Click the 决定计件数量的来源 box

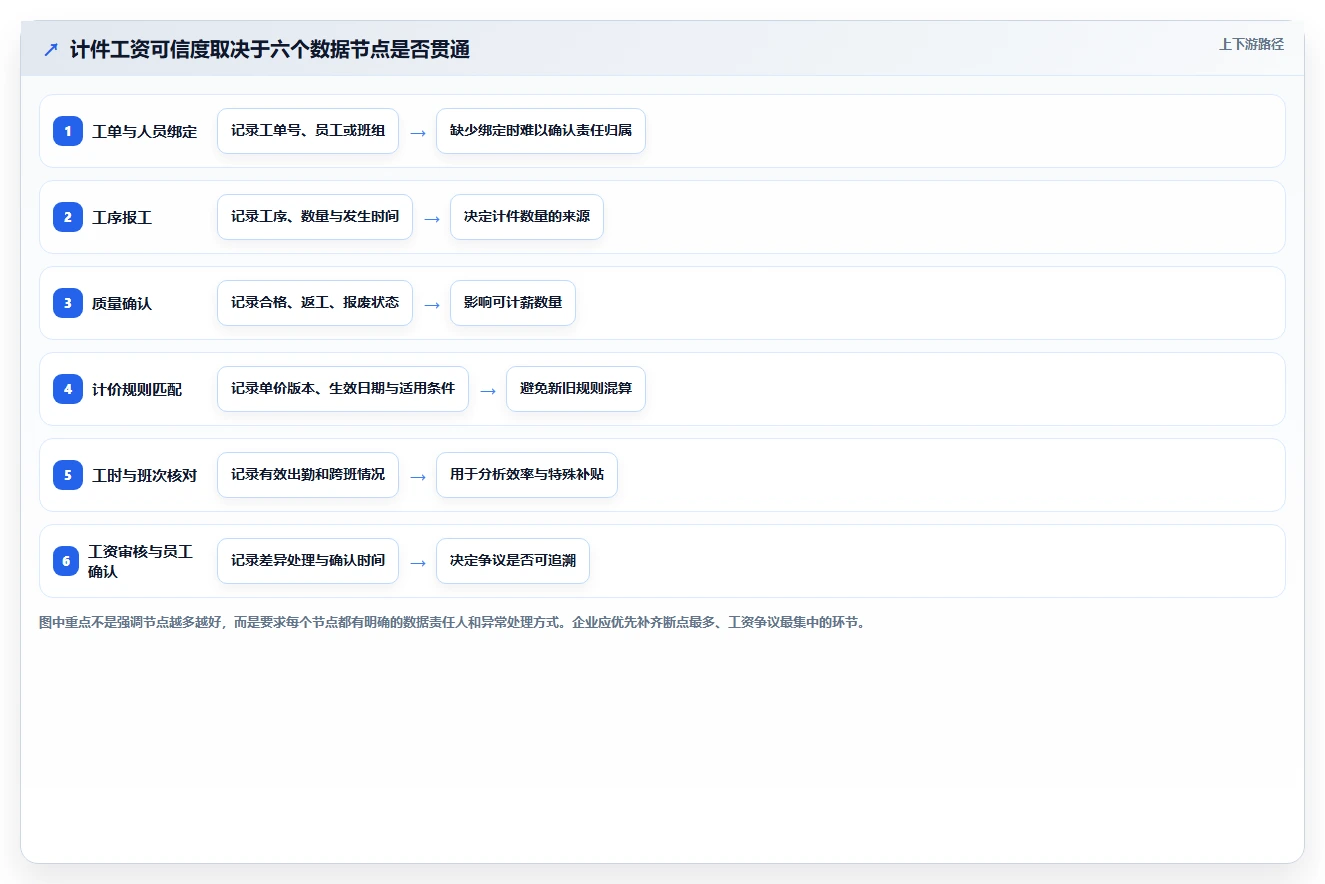pos(527,217)
